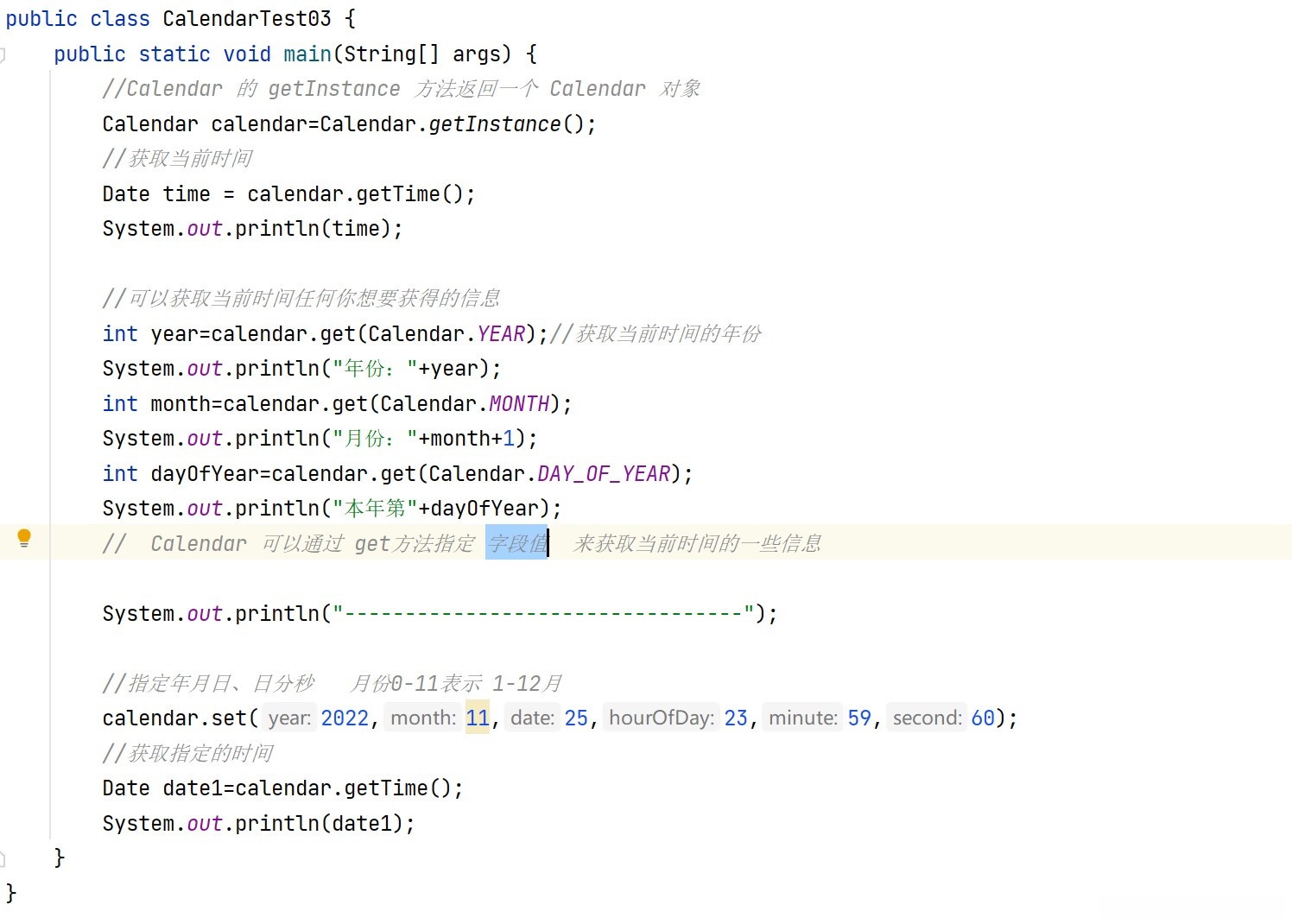Click the value 59

(x=859, y=718)
